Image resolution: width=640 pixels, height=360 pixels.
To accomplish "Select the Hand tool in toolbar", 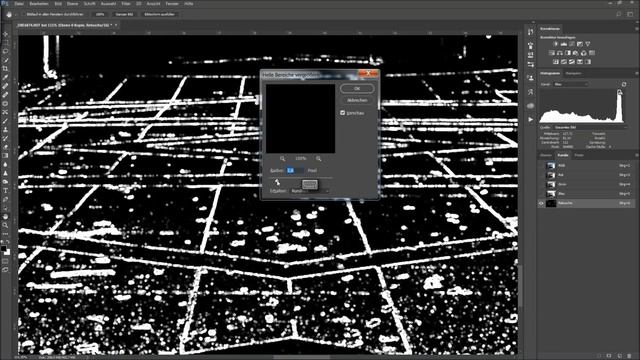I will tap(5, 216).
